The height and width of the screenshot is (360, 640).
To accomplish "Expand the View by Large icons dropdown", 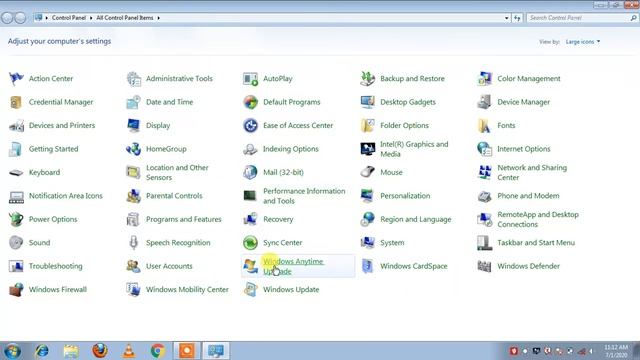I will pos(582,42).
